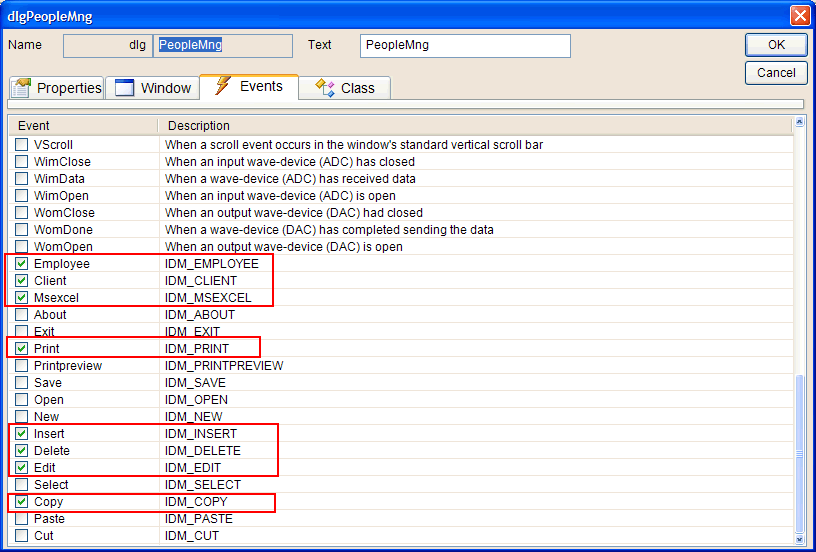Viewport: 816px width, 552px height.
Task: Click the IDM_CUT description cell
Action: tap(192, 535)
